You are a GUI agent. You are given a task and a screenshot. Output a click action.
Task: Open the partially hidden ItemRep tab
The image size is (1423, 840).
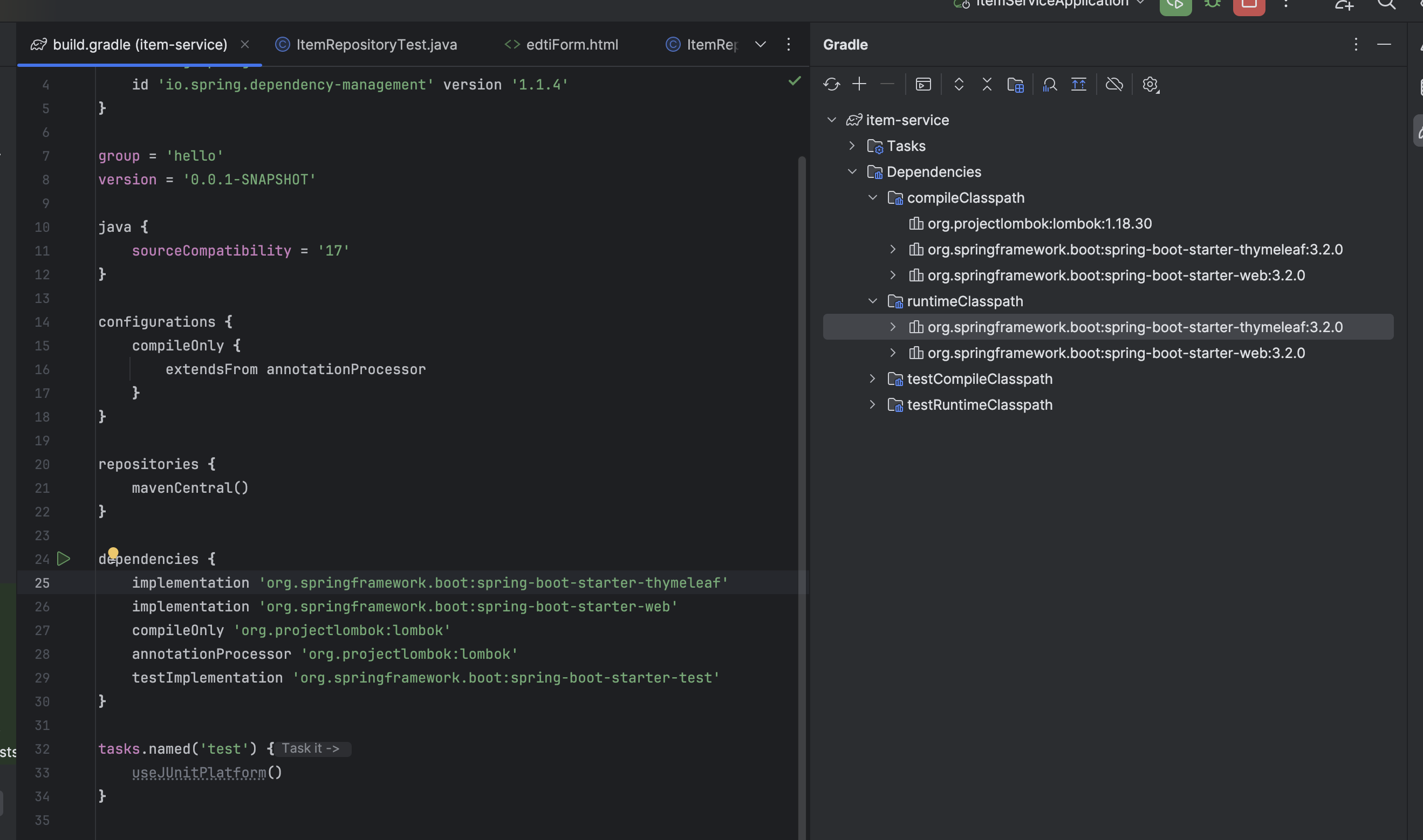(702, 44)
